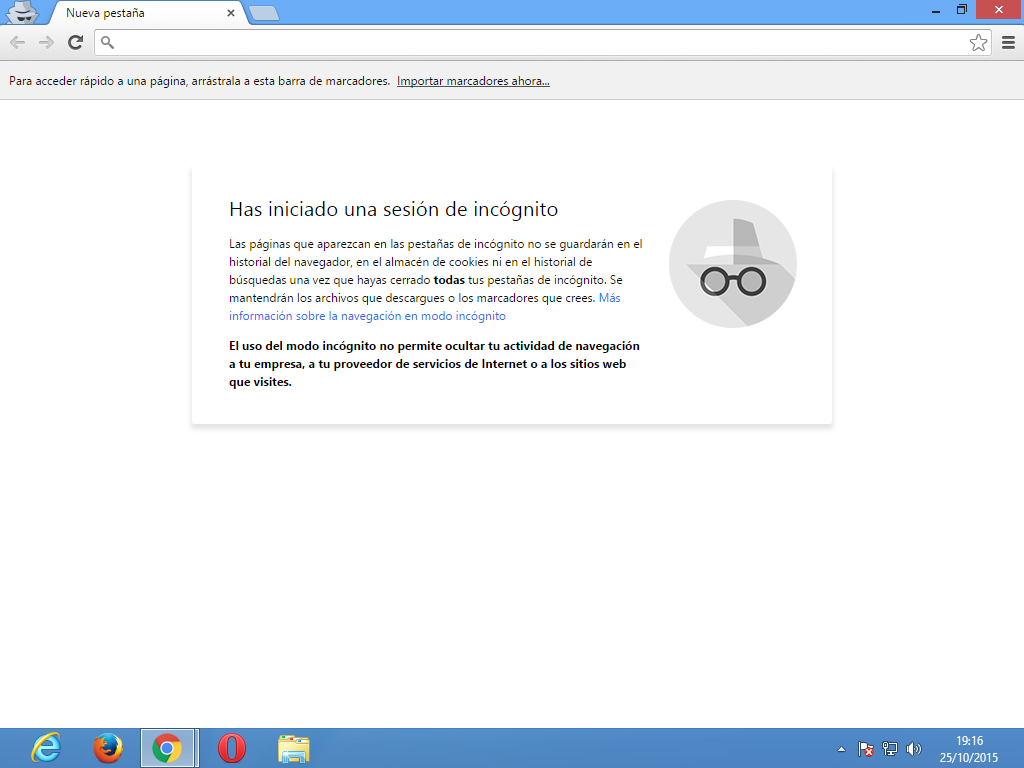Launch Internet Explorer from the taskbar

pos(46,748)
